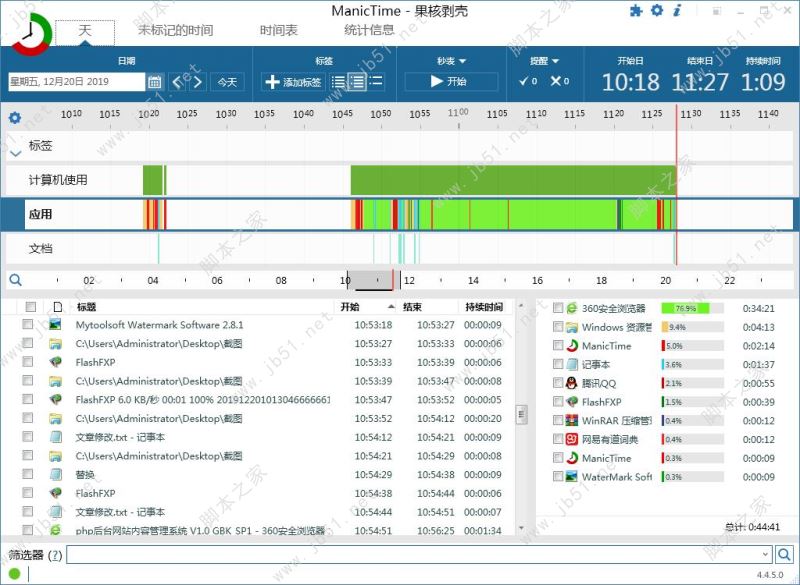Image resolution: width=800 pixels, height=585 pixels.
Task: Jump to today with 今天 button
Action: pos(228,82)
